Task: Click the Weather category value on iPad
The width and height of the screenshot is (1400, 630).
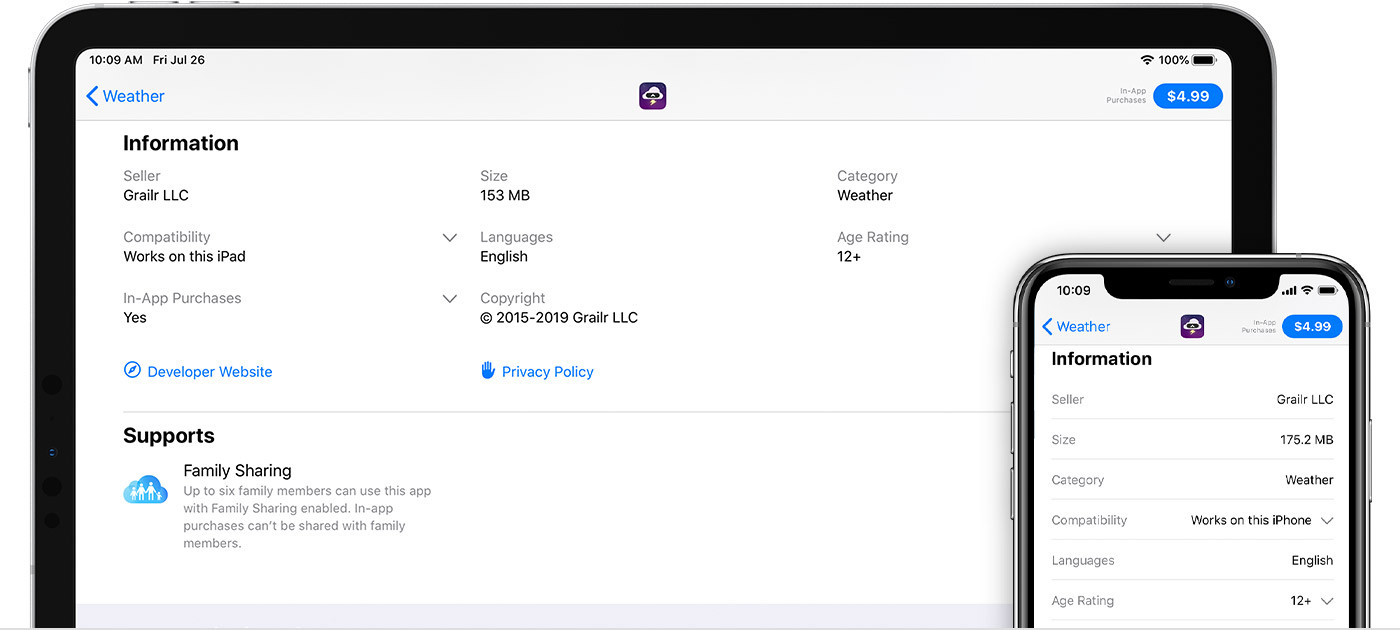Action: point(865,195)
